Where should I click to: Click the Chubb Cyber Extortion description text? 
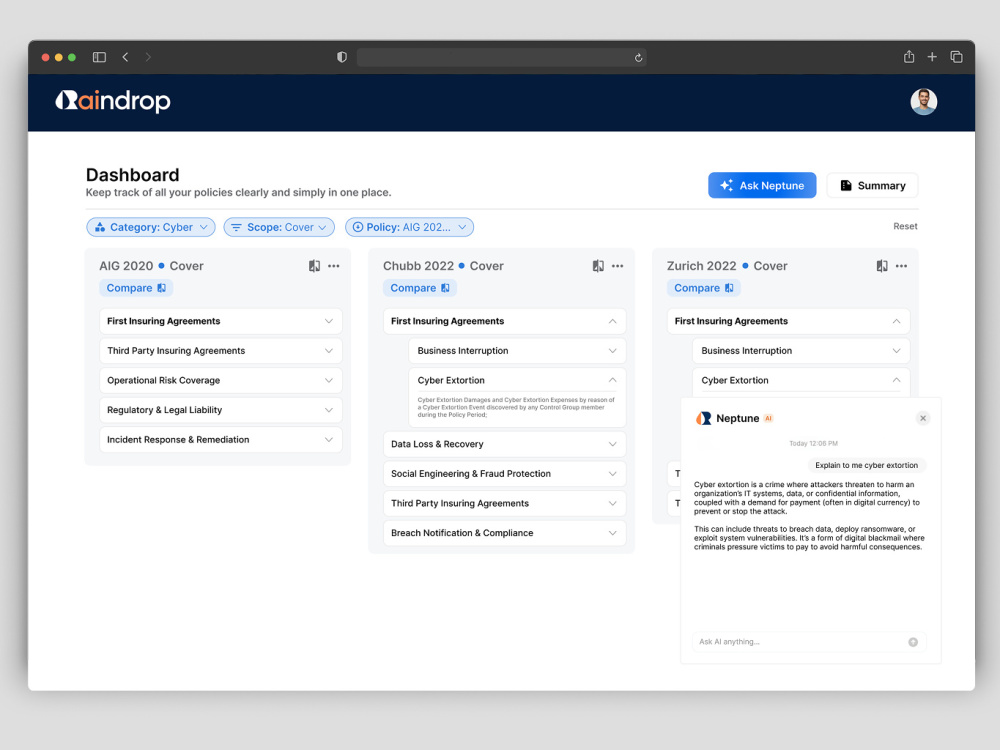pos(516,408)
